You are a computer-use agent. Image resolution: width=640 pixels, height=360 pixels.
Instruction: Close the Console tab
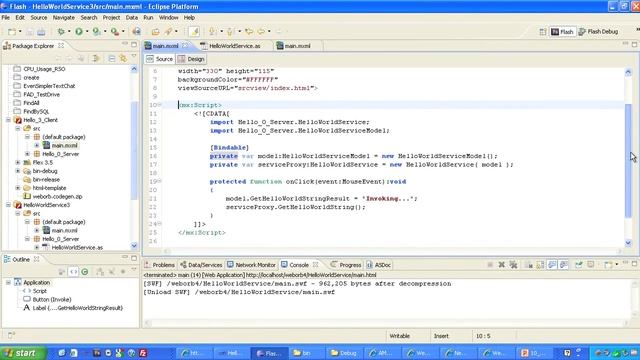pos(316,264)
